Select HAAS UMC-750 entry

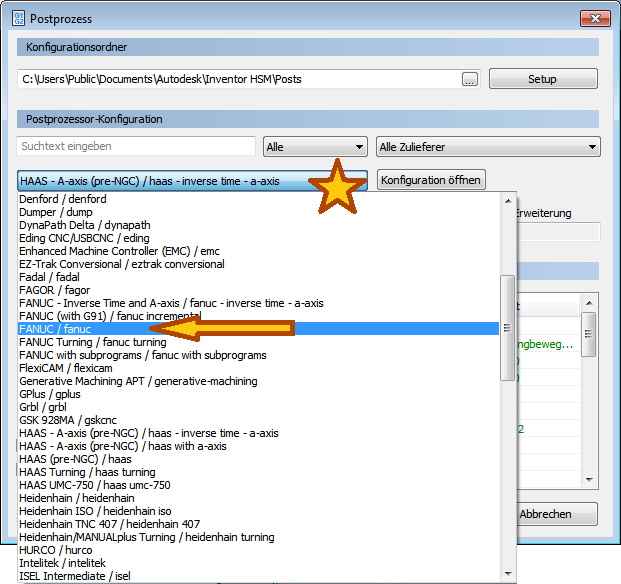pos(258,485)
